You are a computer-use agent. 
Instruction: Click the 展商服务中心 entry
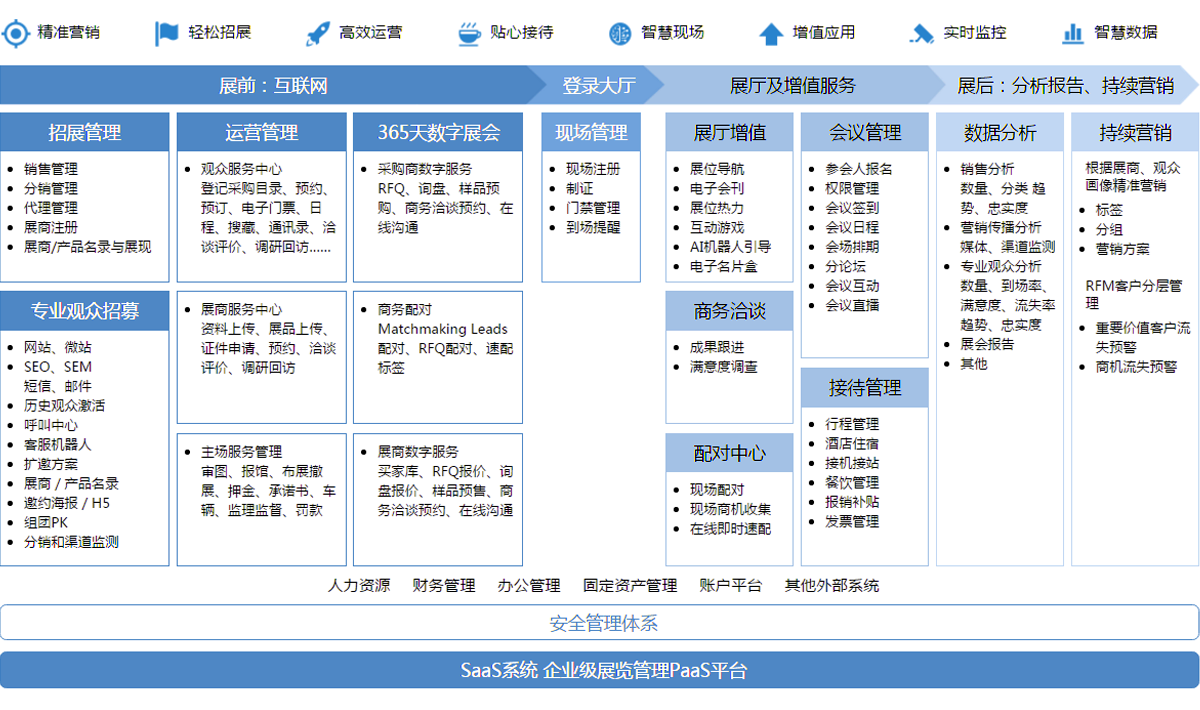(241, 310)
